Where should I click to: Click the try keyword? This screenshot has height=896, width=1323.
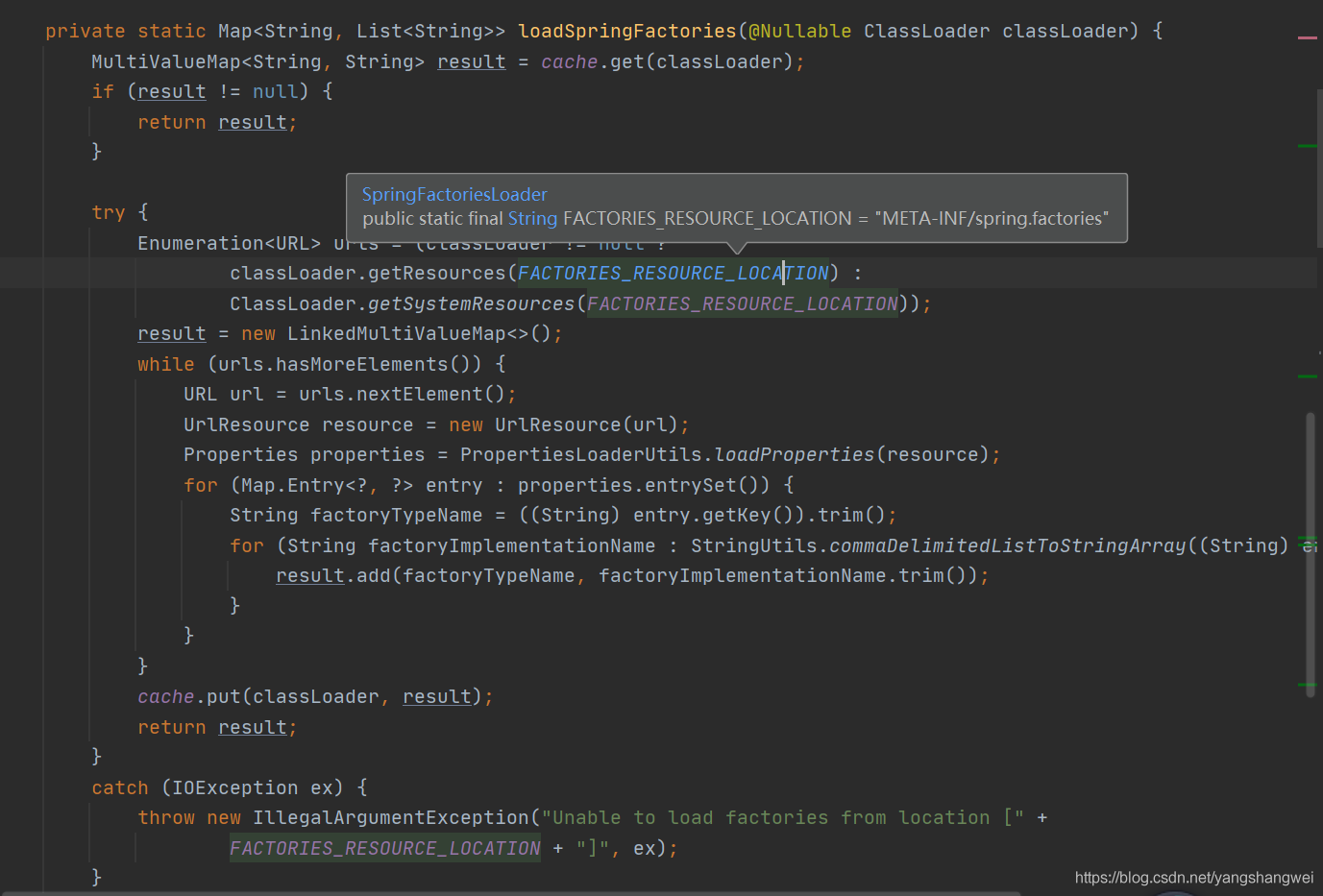(108, 212)
